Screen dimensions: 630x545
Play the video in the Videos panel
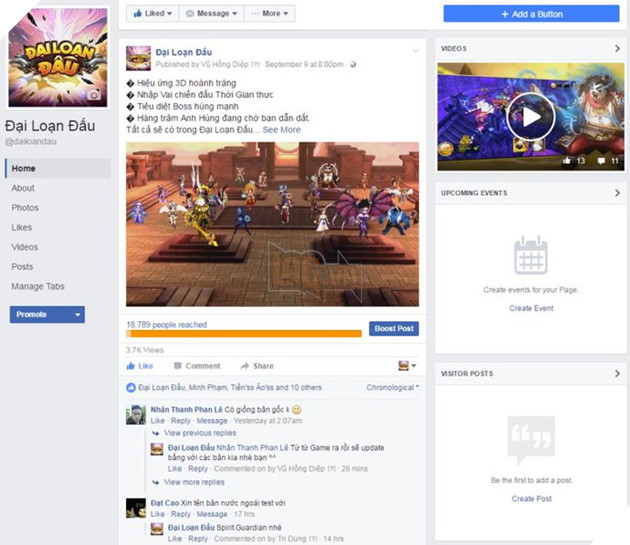point(531,117)
